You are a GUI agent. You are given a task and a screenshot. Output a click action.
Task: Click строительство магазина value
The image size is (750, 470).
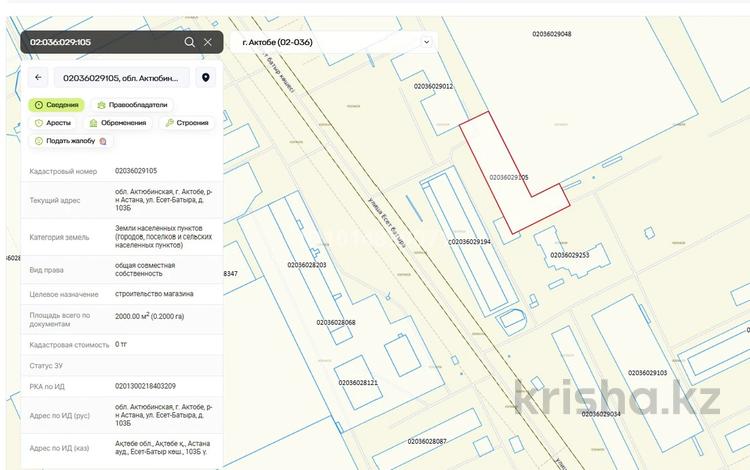pyautogui.click(x=154, y=294)
